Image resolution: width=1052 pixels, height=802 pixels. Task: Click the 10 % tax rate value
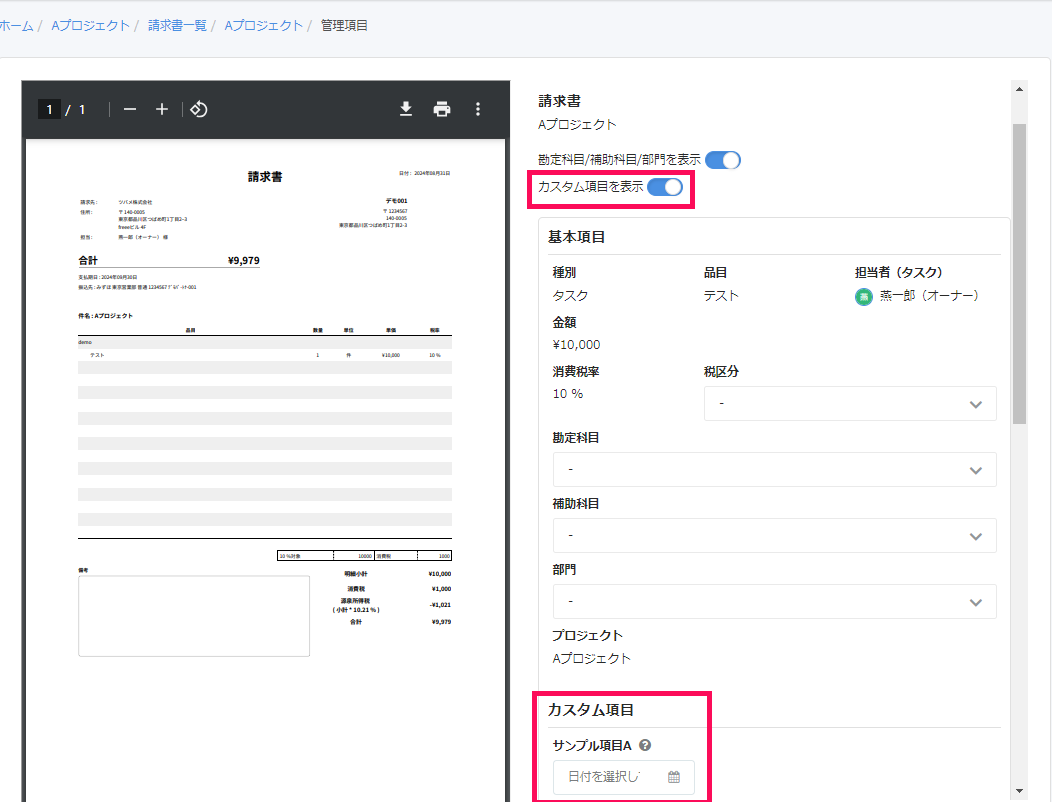coord(568,394)
